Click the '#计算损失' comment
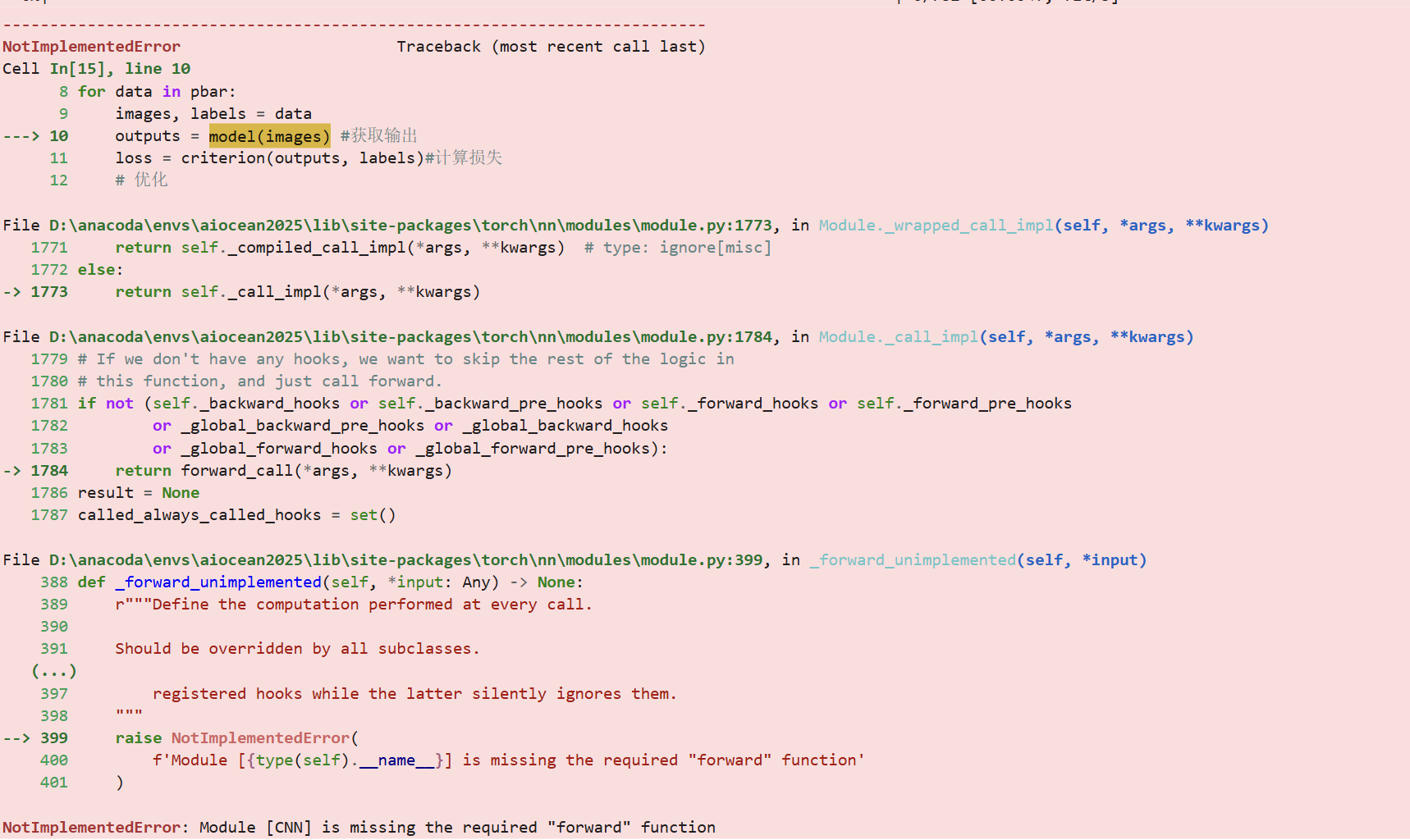The width and height of the screenshot is (1410, 840). click(x=464, y=158)
